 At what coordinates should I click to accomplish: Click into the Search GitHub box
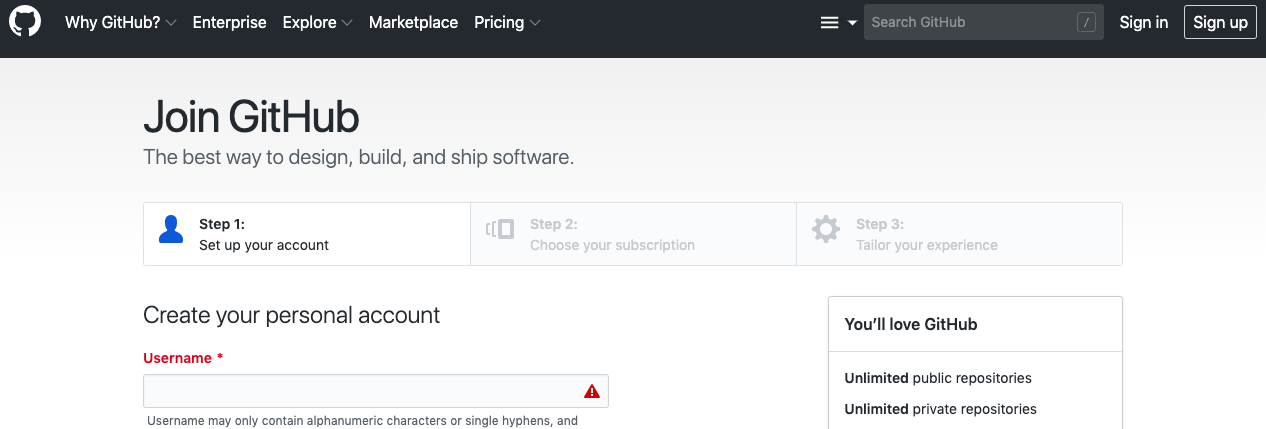(968, 22)
